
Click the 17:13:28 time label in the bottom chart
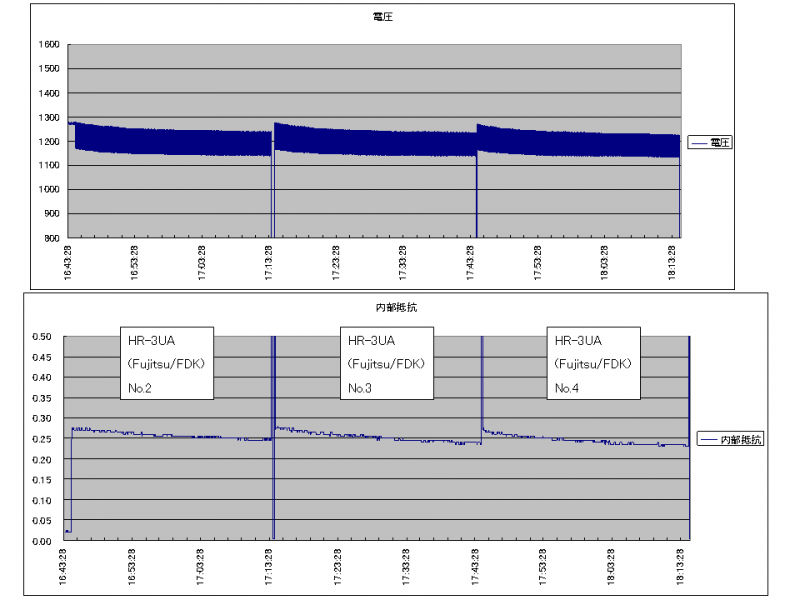[x=273, y=568]
